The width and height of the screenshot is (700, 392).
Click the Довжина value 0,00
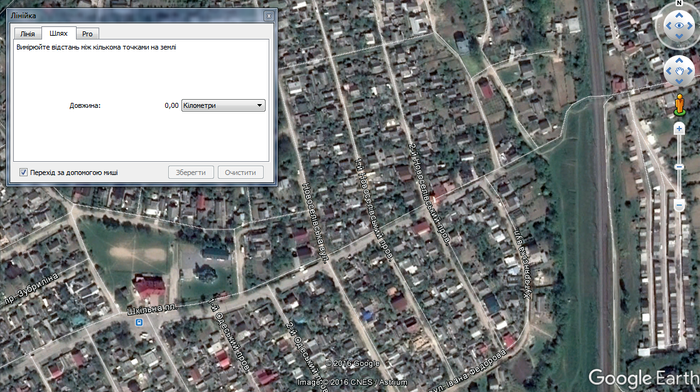tap(171, 106)
